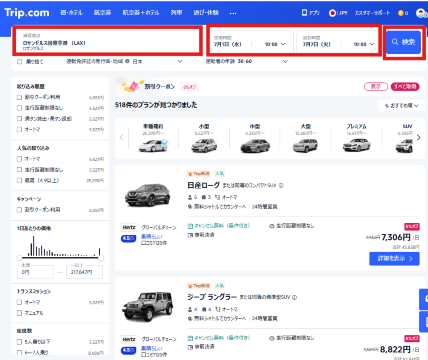Select the プレミアム car category
This screenshot has width=428, height=360.
click(x=356, y=138)
